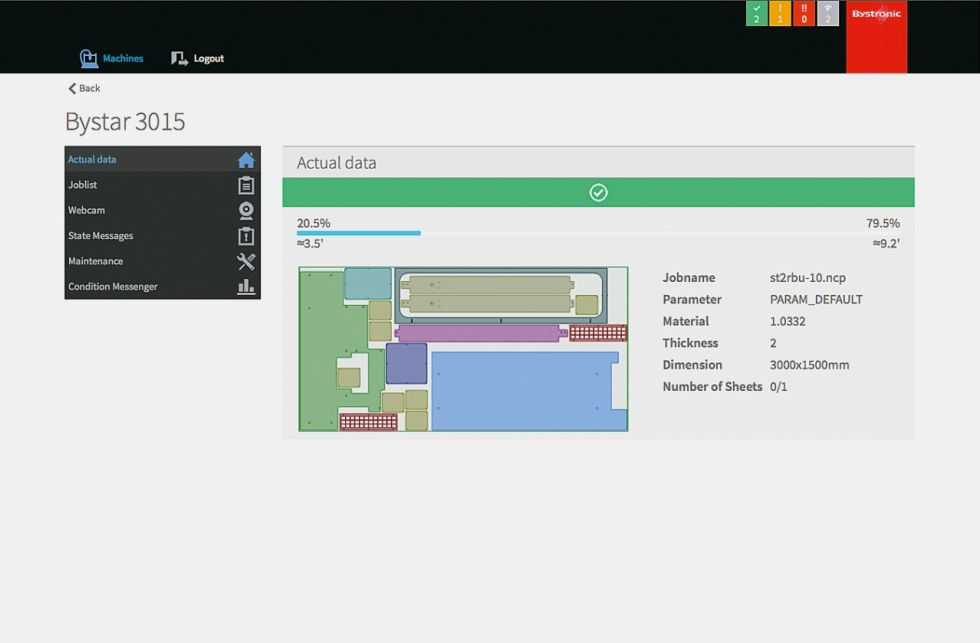
Task: Click jobname value st2rbu-10.ncp
Action: (x=808, y=278)
